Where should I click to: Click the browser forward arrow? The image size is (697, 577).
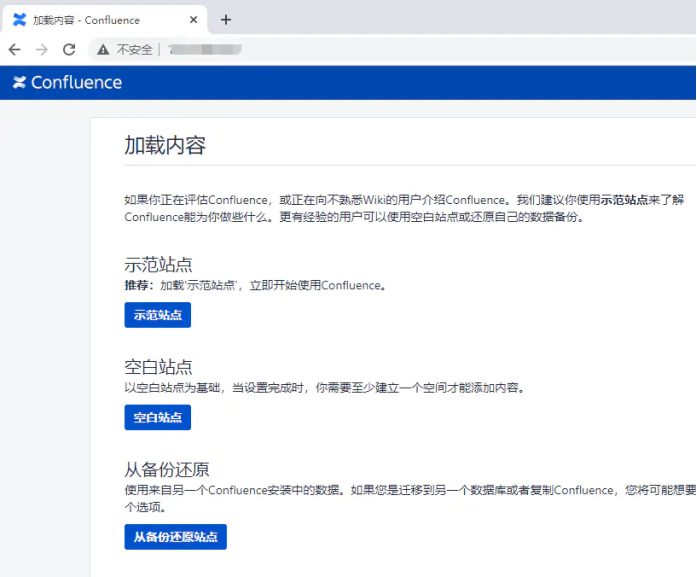pos(42,49)
